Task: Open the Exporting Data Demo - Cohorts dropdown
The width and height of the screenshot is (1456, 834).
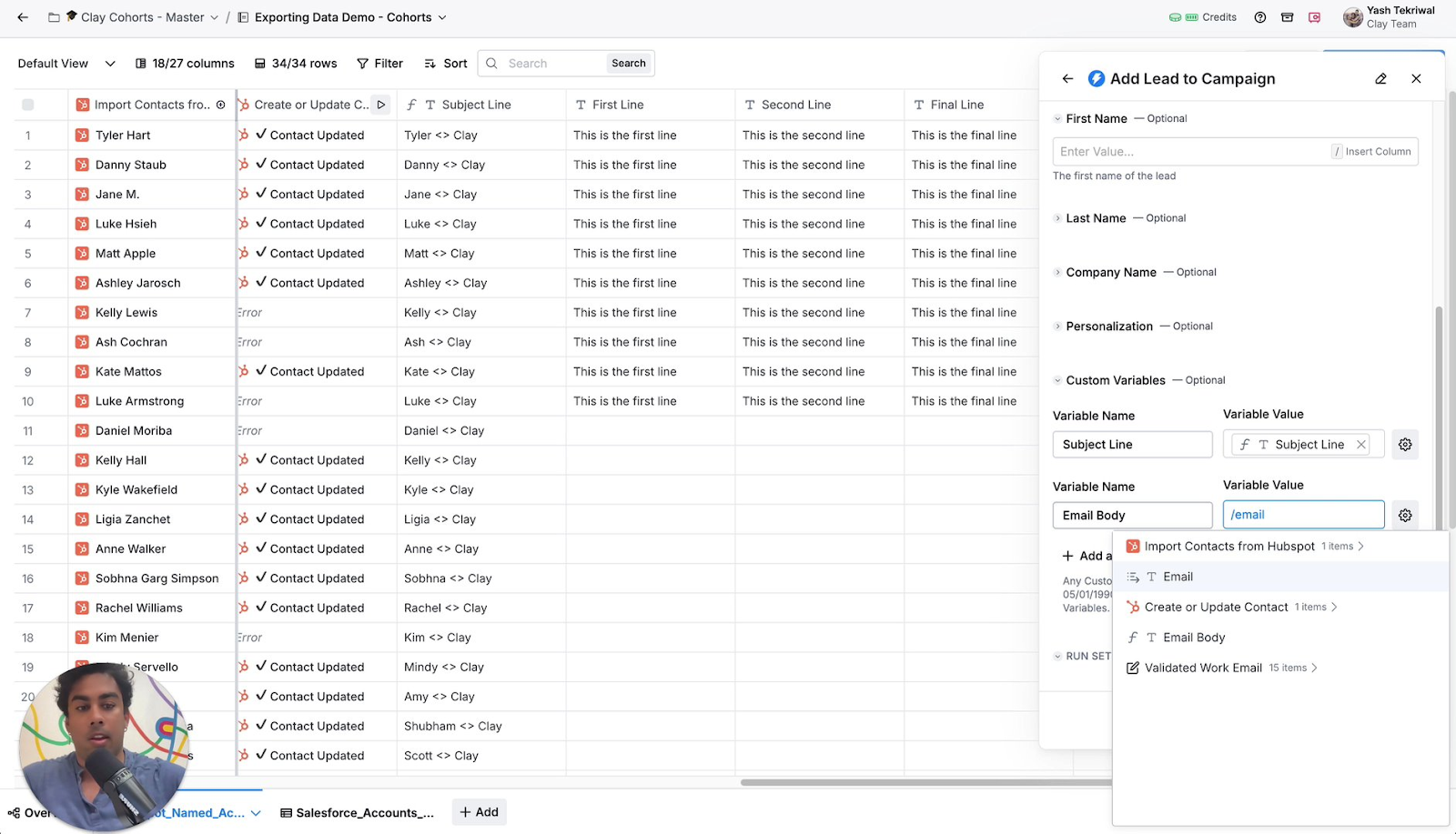Action: 442,17
